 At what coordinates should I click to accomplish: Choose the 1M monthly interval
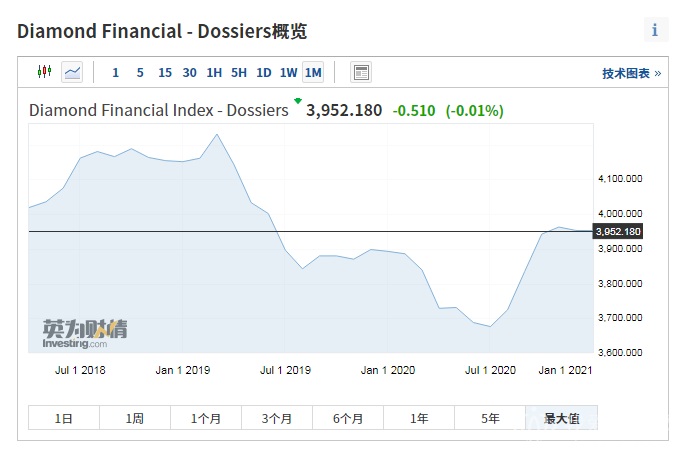313,72
